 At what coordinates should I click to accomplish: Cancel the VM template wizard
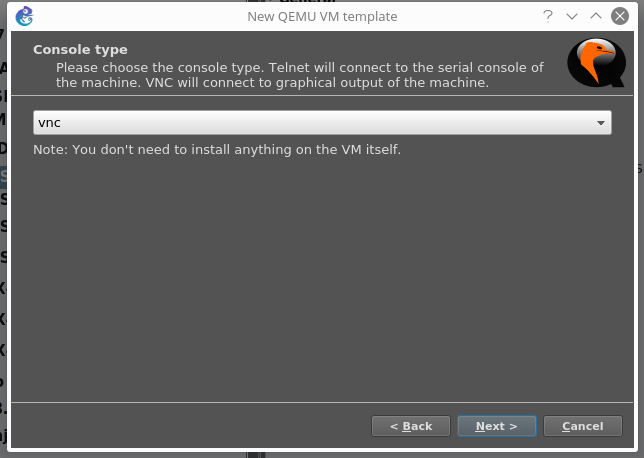pyautogui.click(x=582, y=426)
